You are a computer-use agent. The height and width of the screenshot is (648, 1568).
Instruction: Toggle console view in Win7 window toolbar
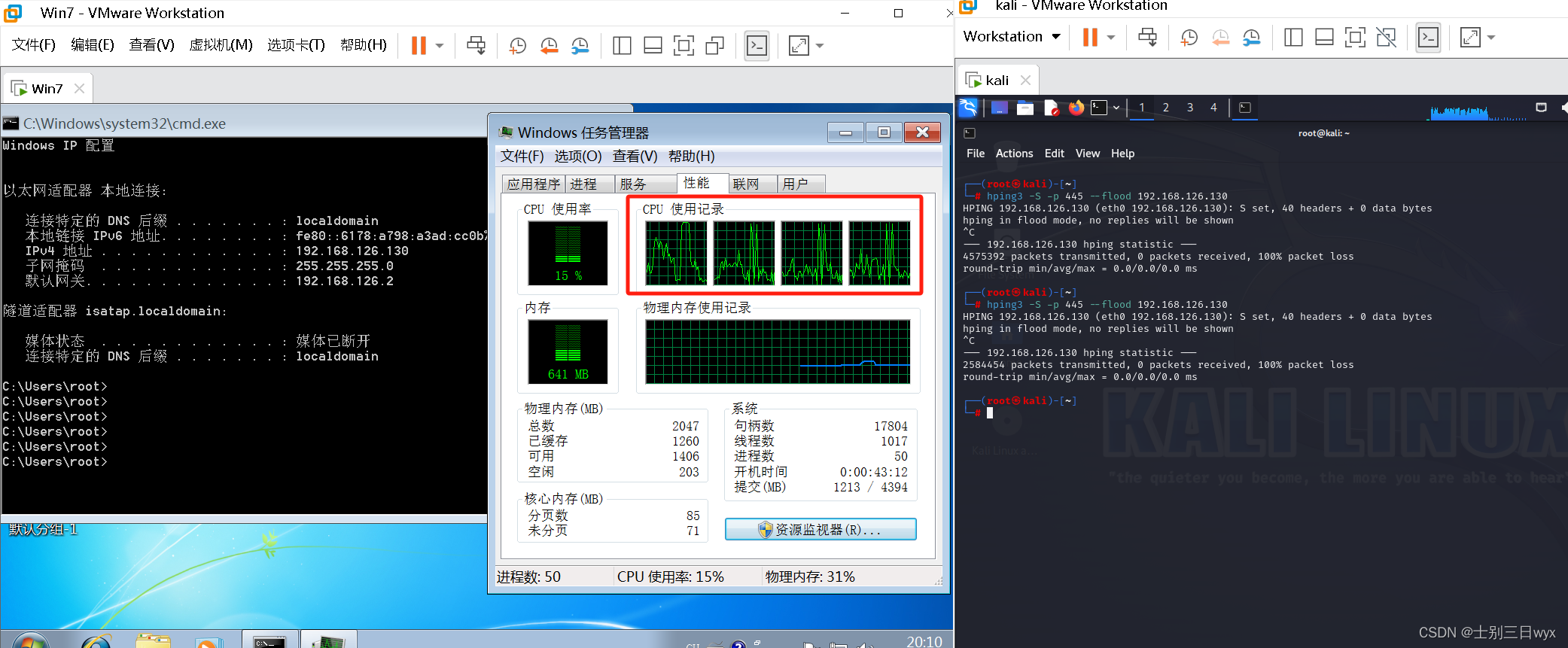[x=757, y=46]
